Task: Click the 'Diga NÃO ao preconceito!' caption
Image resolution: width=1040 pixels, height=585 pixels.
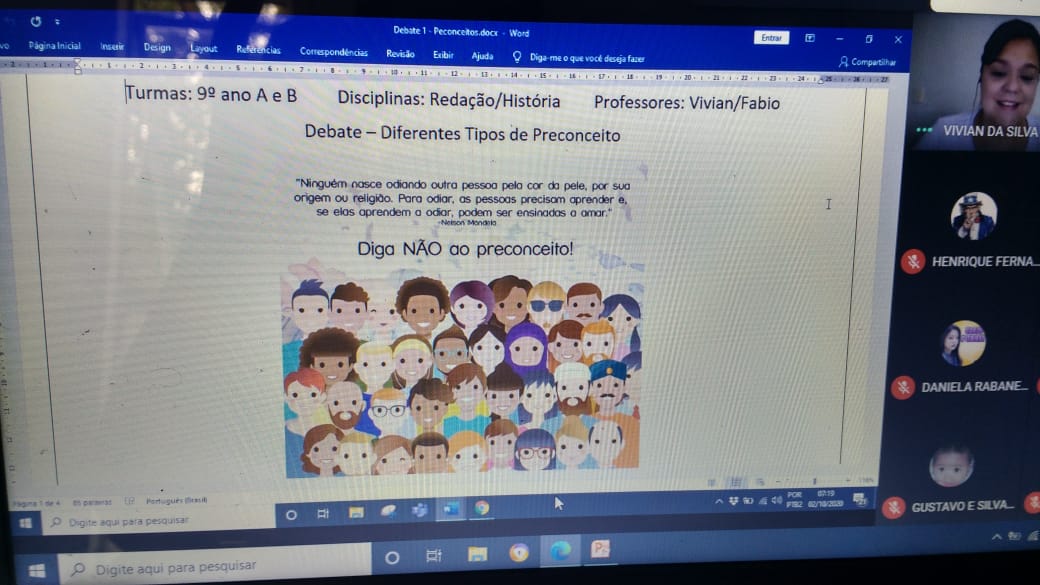Action: (465, 249)
